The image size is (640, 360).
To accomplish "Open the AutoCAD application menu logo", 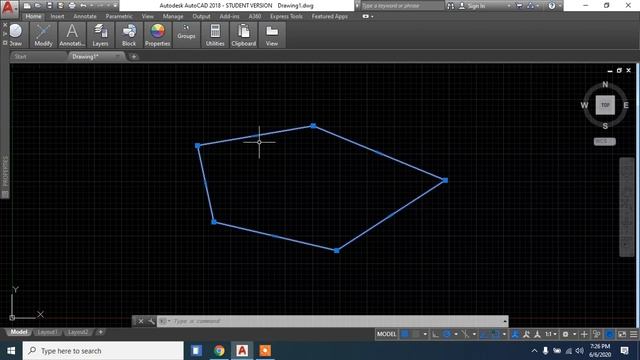I will tap(9, 8).
